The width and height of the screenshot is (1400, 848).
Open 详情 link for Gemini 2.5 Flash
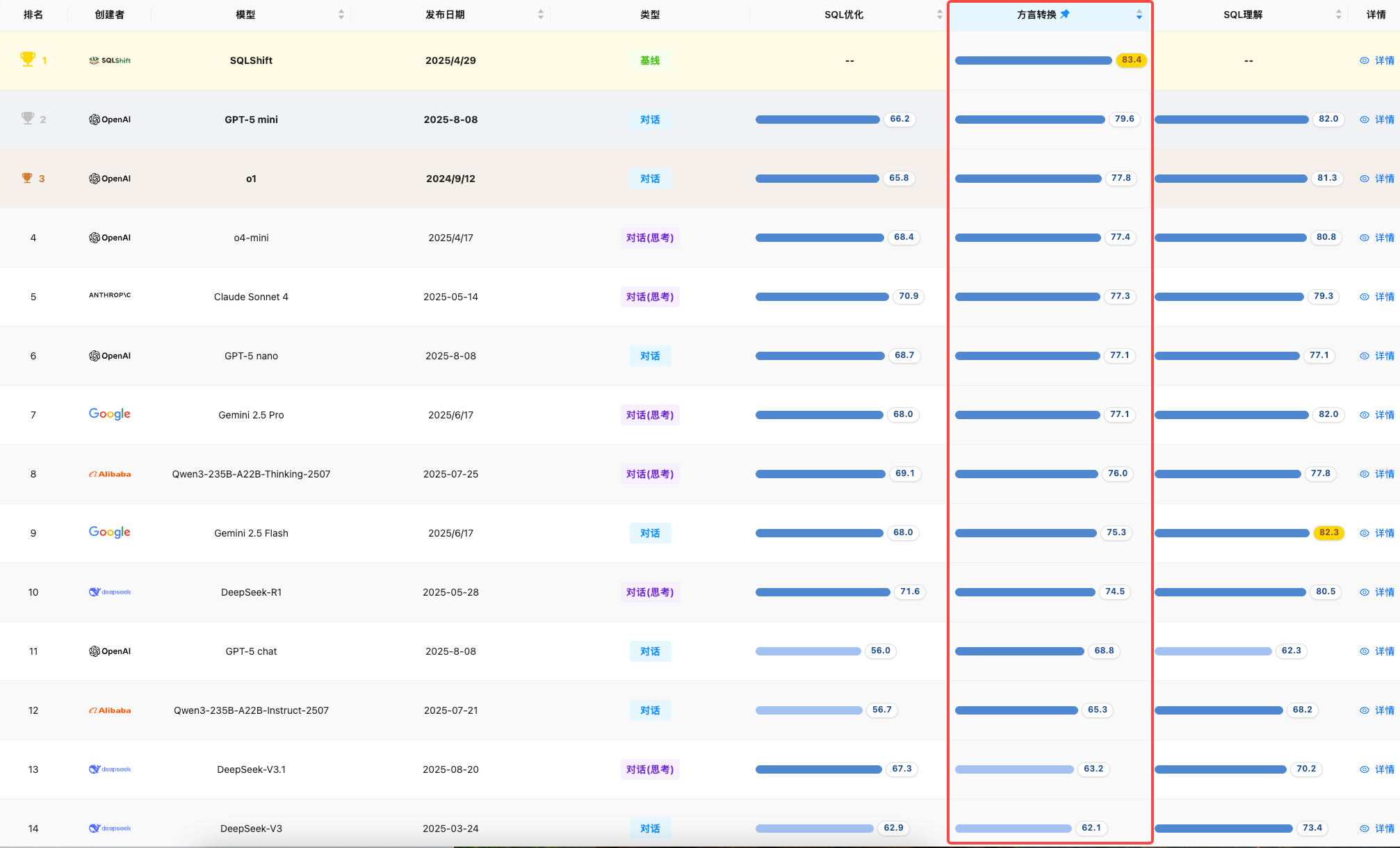click(1385, 533)
